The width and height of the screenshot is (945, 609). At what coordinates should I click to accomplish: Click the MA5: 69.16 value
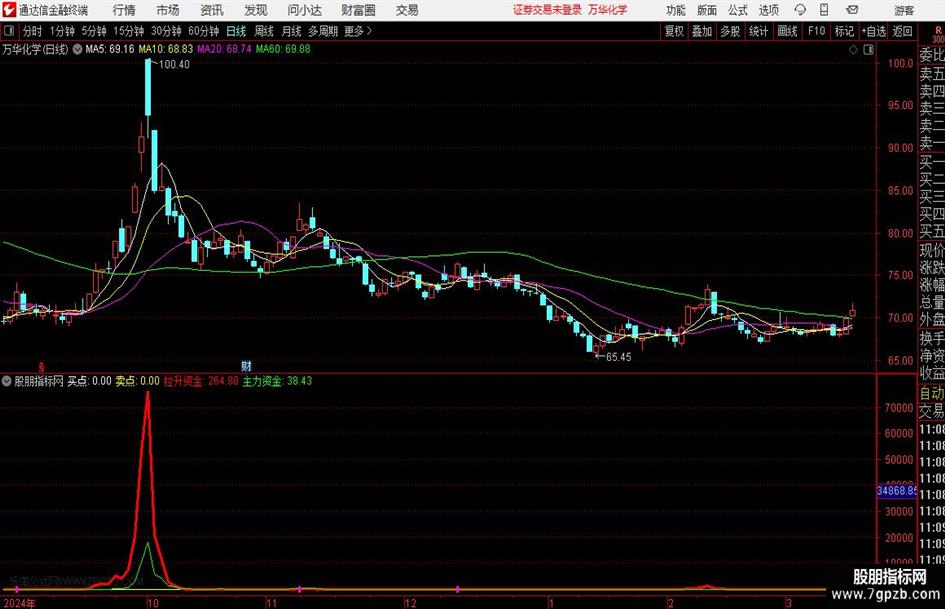click(x=110, y=49)
